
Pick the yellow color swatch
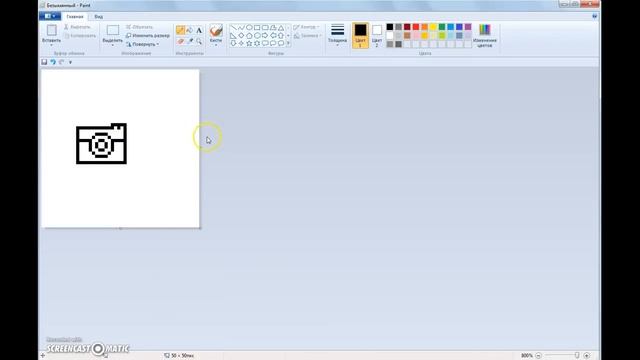click(x=433, y=27)
